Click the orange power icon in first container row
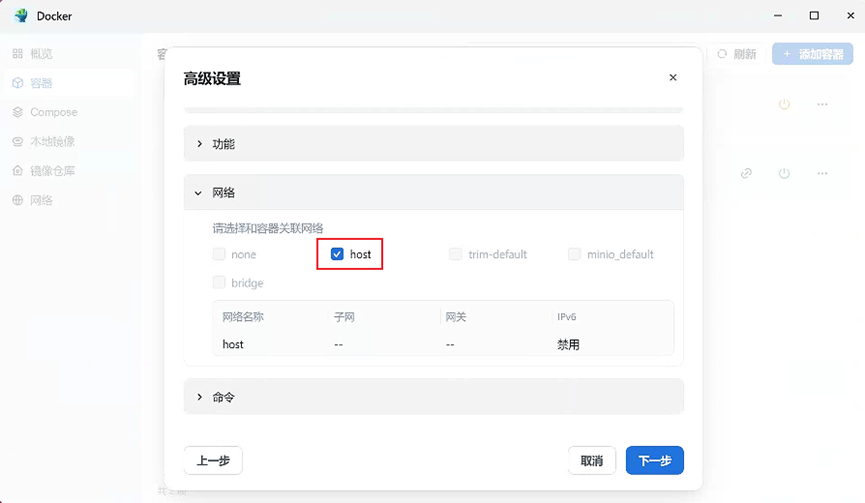The width and height of the screenshot is (865, 503). click(x=784, y=104)
